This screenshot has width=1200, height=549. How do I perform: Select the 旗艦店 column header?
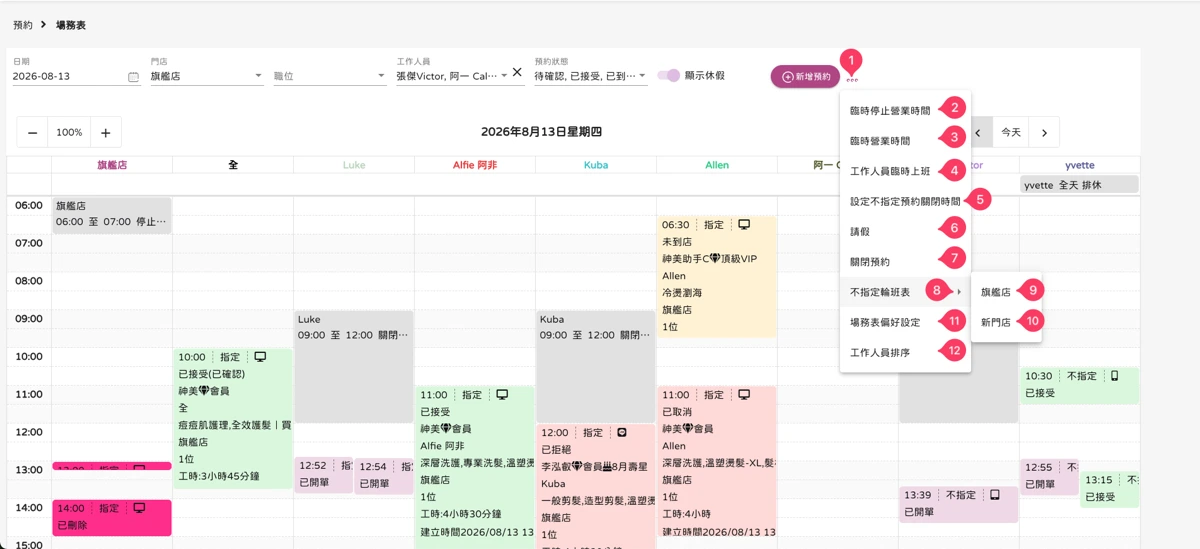pos(112,165)
